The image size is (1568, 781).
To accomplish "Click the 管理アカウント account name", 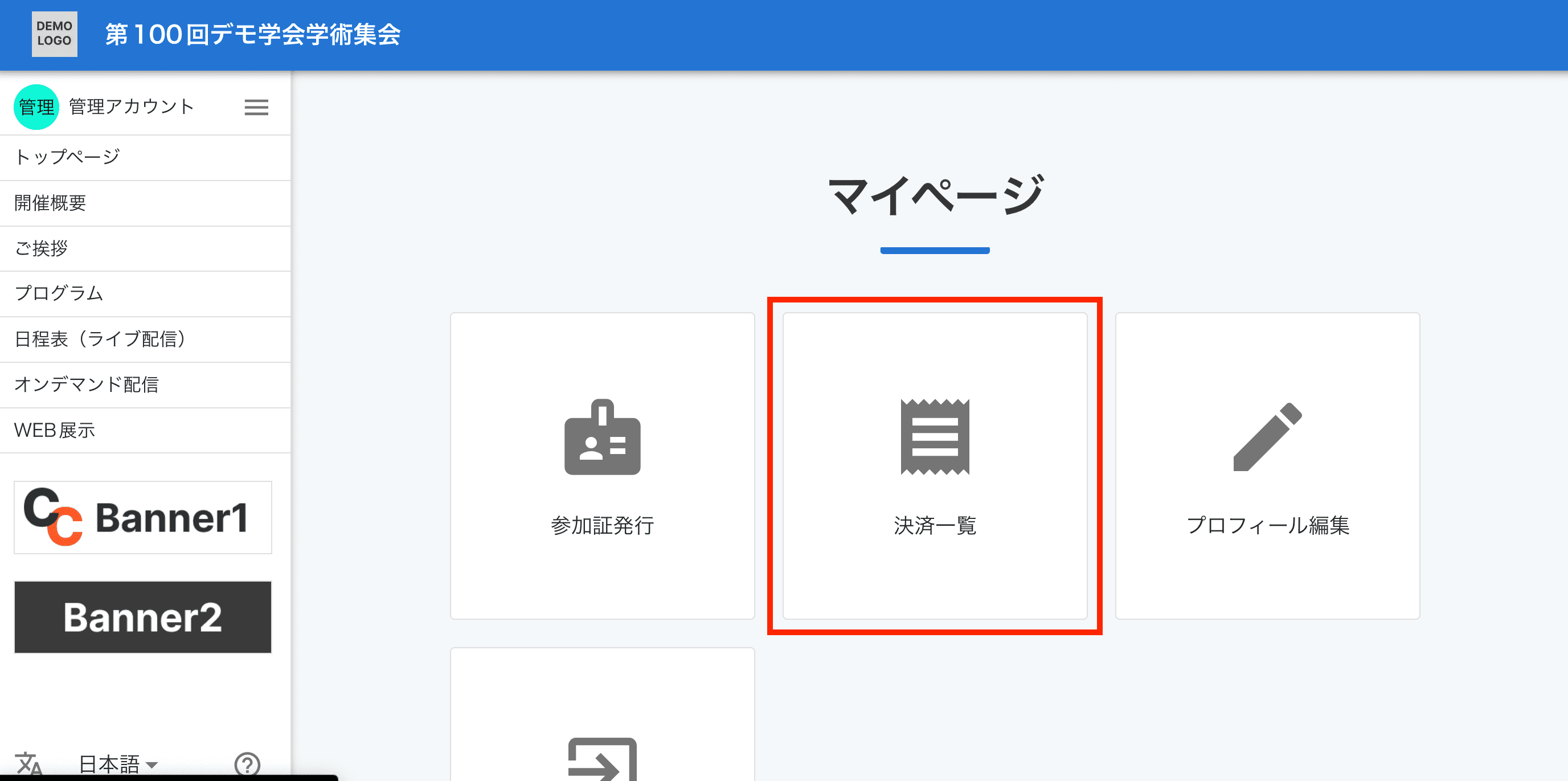I will pyautogui.click(x=131, y=107).
